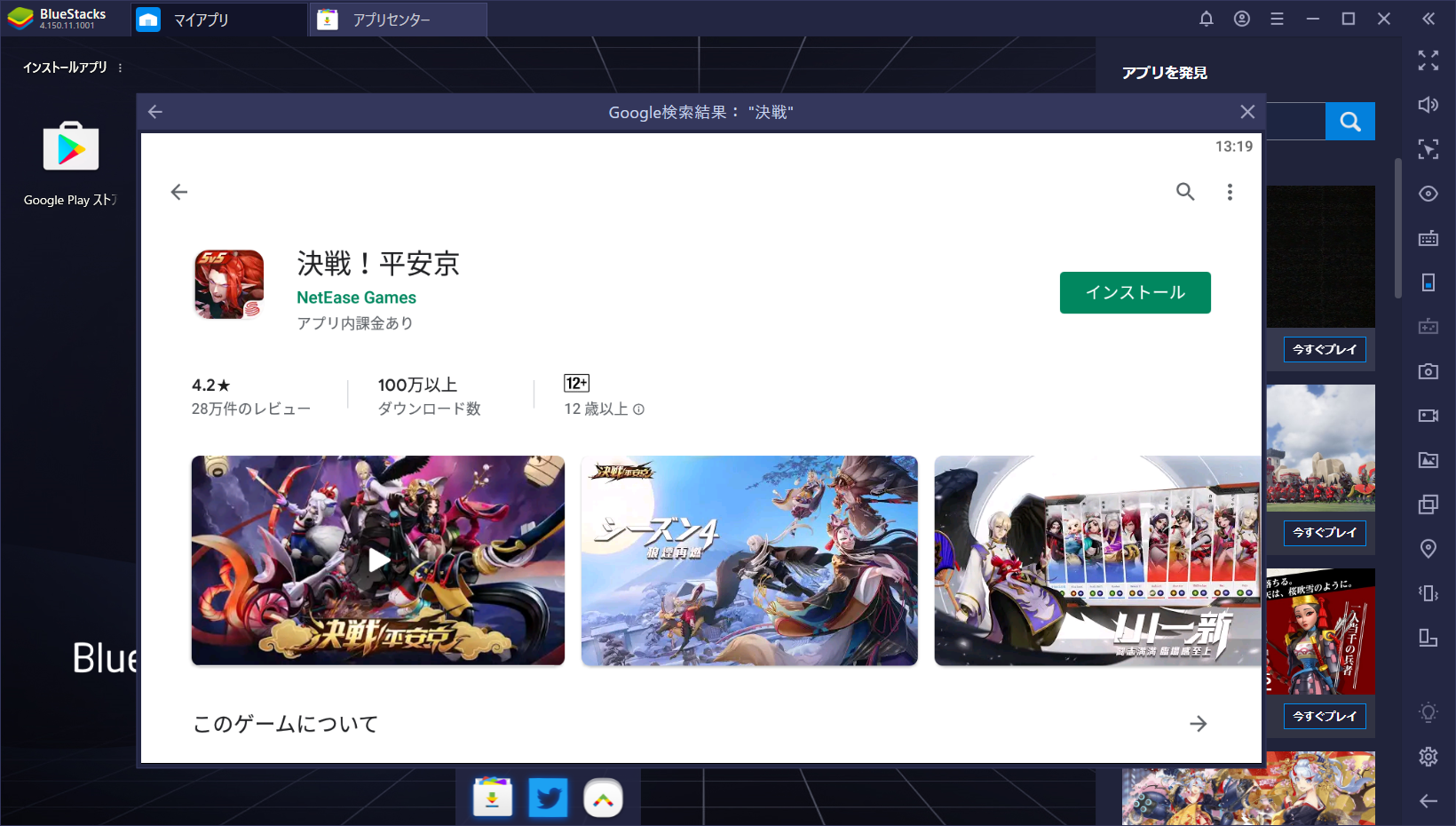Toggle the eye visibility icon in sidebar
Screen dimensions: 1456x826
(1428, 194)
